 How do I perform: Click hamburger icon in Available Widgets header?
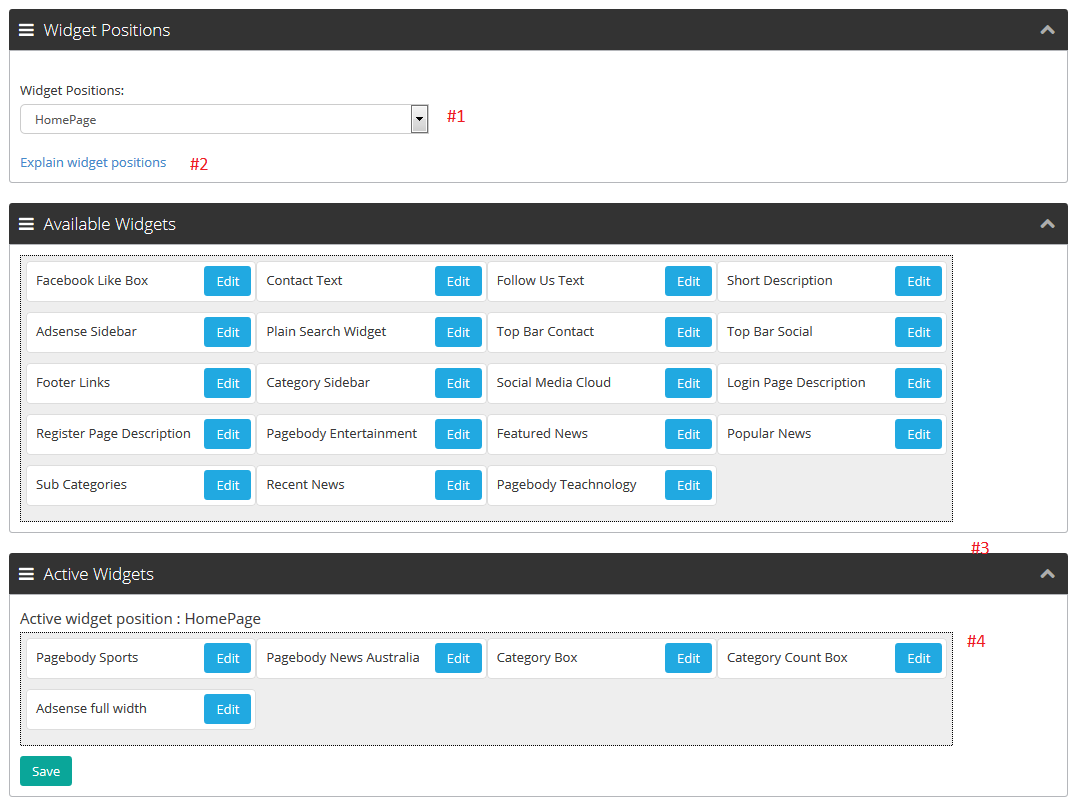coord(27,224)
